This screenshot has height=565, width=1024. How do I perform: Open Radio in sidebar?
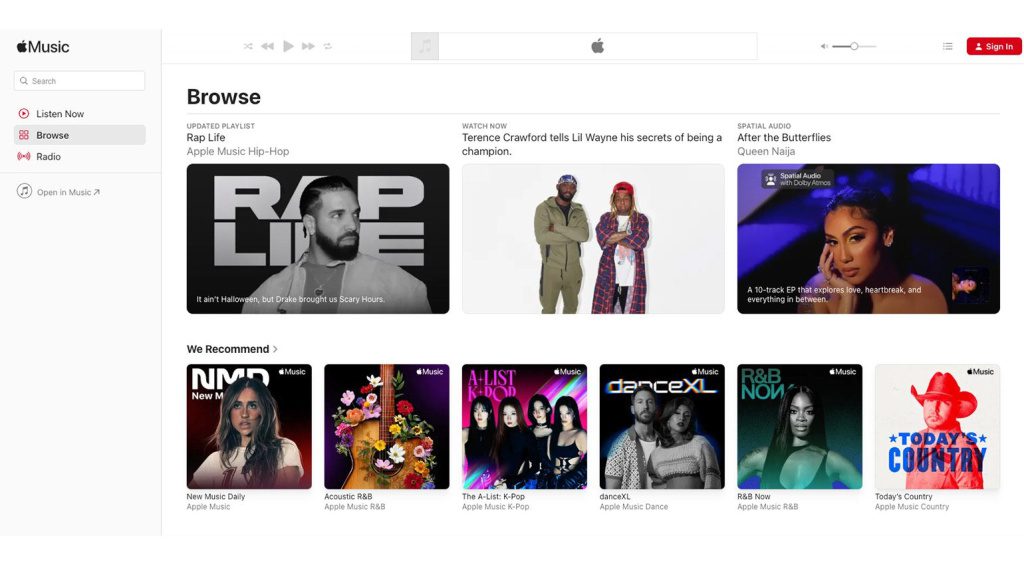(79, 157)
